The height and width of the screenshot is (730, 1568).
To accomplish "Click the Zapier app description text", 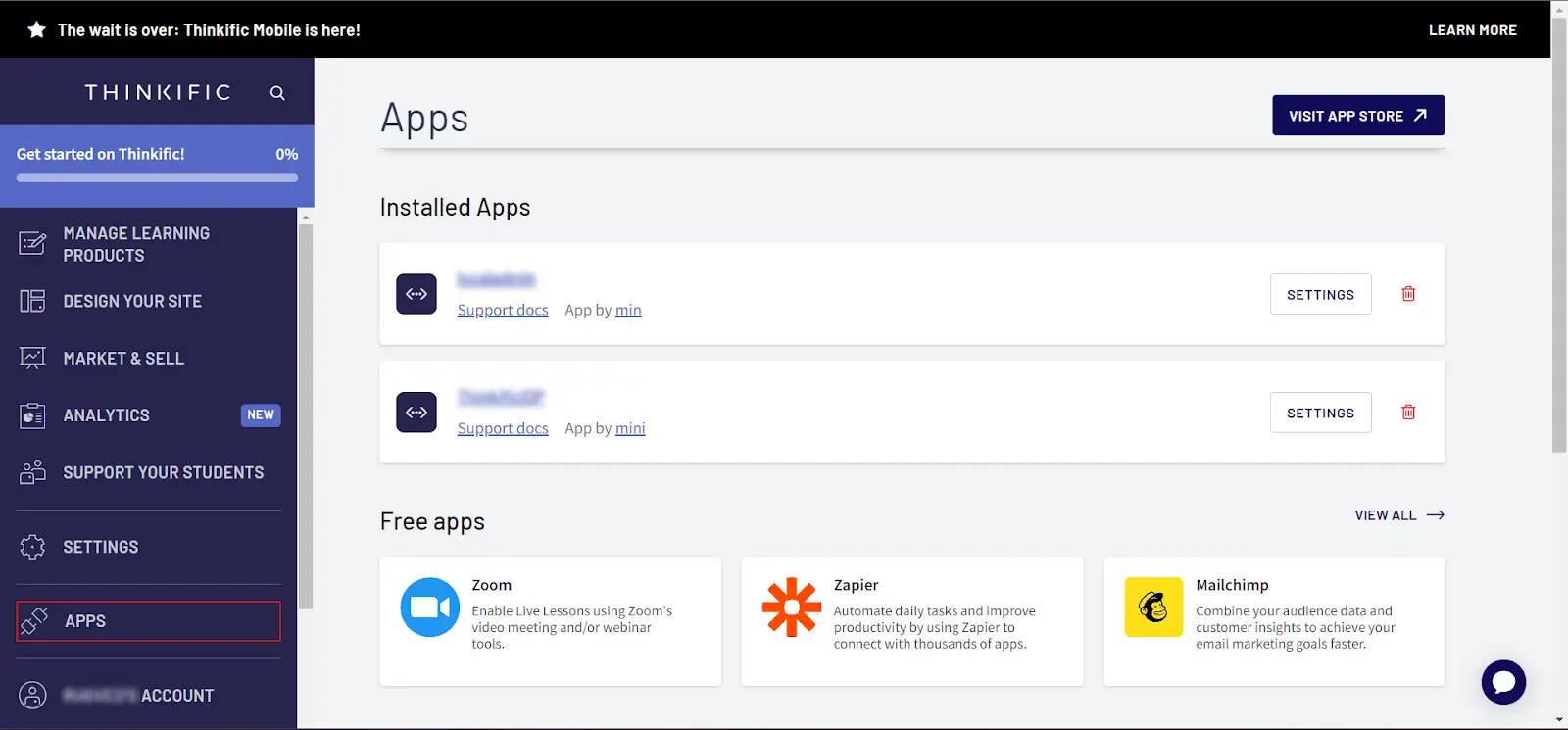I will (x=934, y=627).
